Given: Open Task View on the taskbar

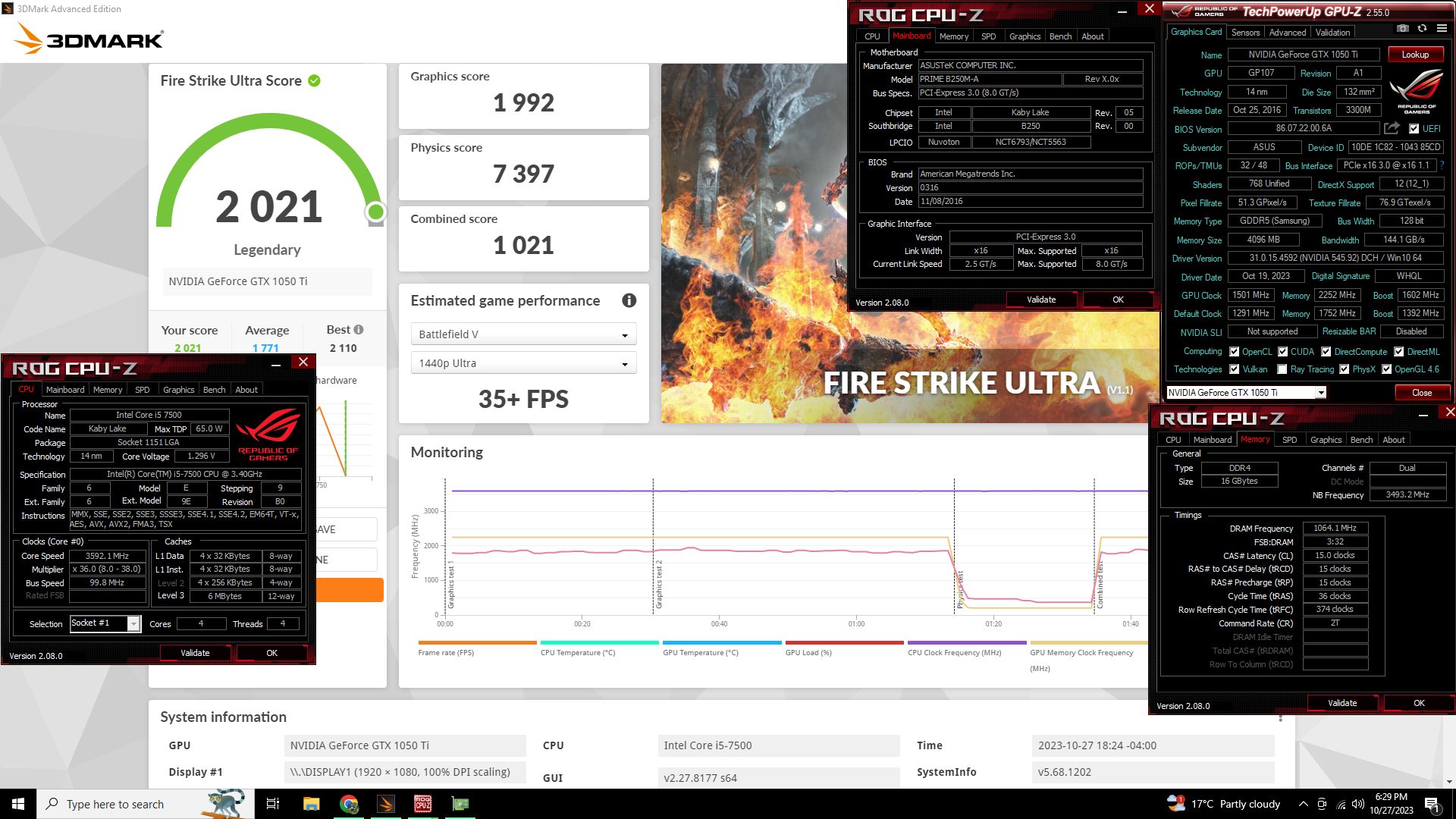Looking at the screenshot, I should tap(273, 804).
